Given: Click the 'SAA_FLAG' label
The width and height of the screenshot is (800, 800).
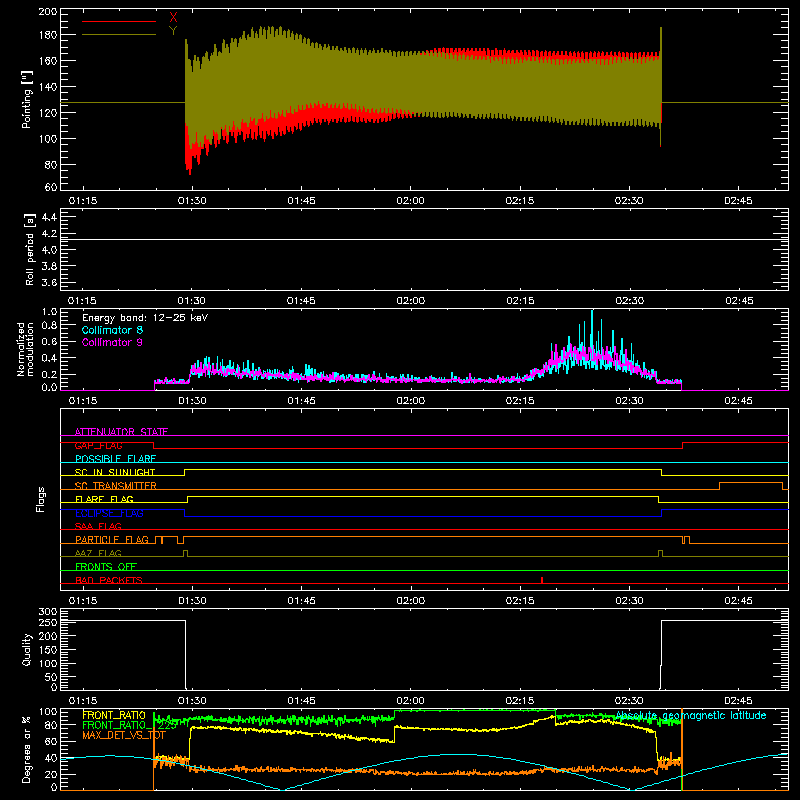Looking at the screenshot, I should 98,526.
